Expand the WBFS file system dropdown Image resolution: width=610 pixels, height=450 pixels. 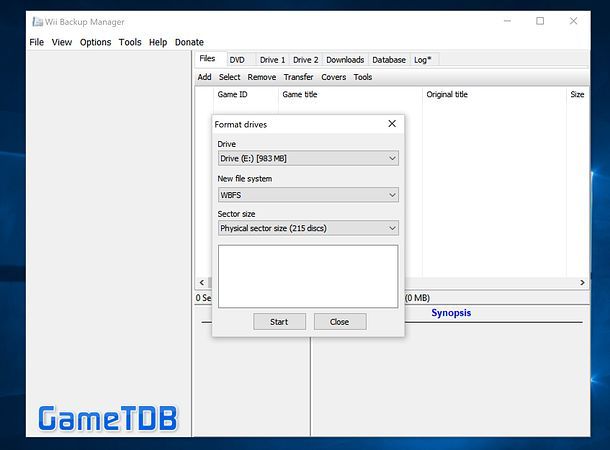pyautogui.click(x=308, y=195)
